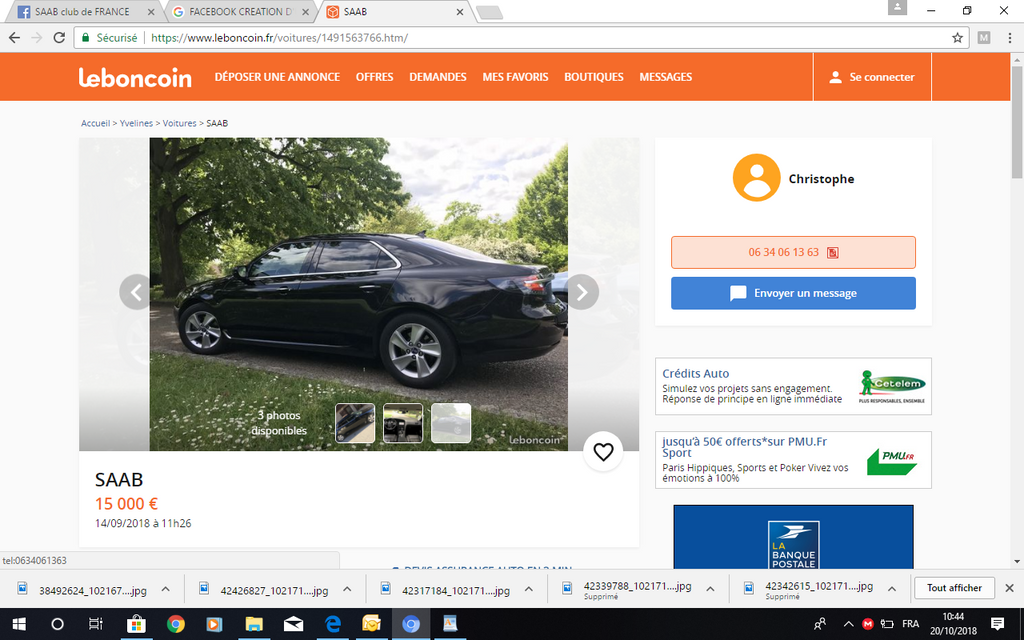Image resolution: width=1024 pixels, height=640 pixels.
Task: Open Microsoft Store from the taskbar
Action: pos(136,624)
